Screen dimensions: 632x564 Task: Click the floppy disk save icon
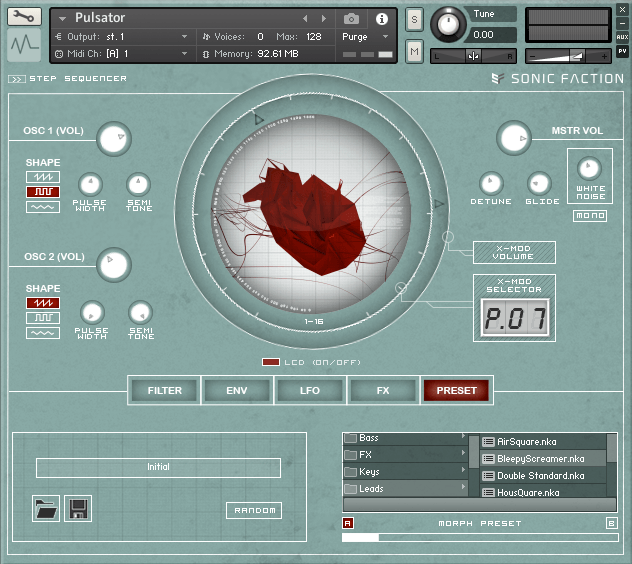tap(78, 509)
